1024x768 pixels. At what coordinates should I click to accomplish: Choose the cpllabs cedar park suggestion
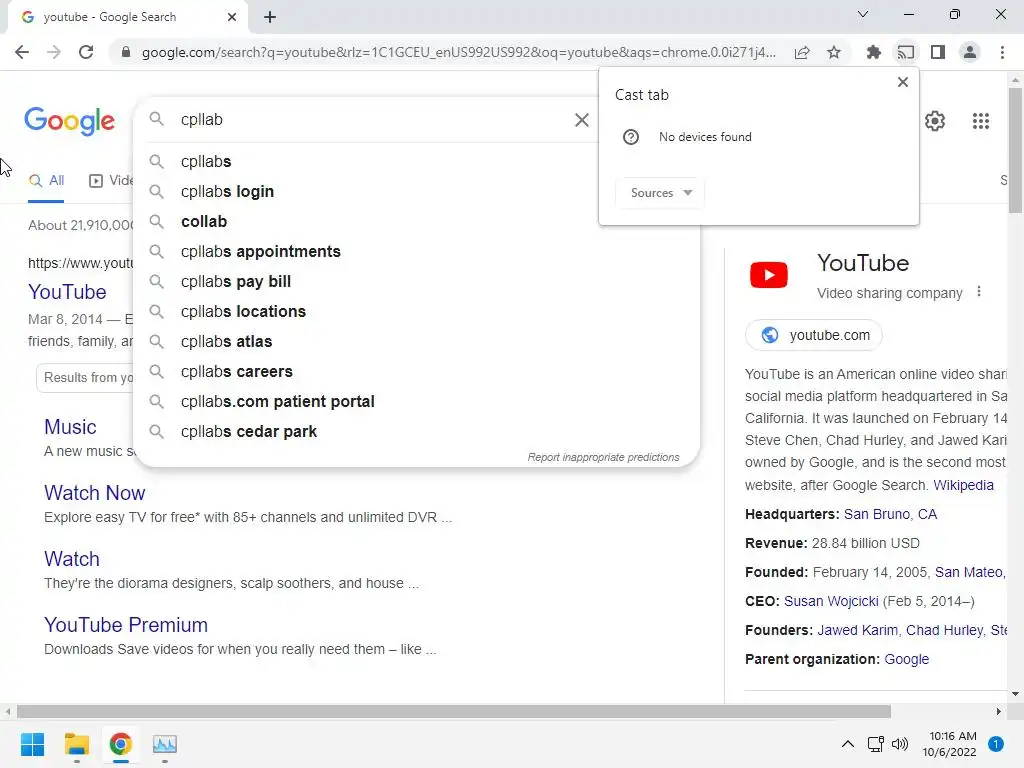point(417,432)
